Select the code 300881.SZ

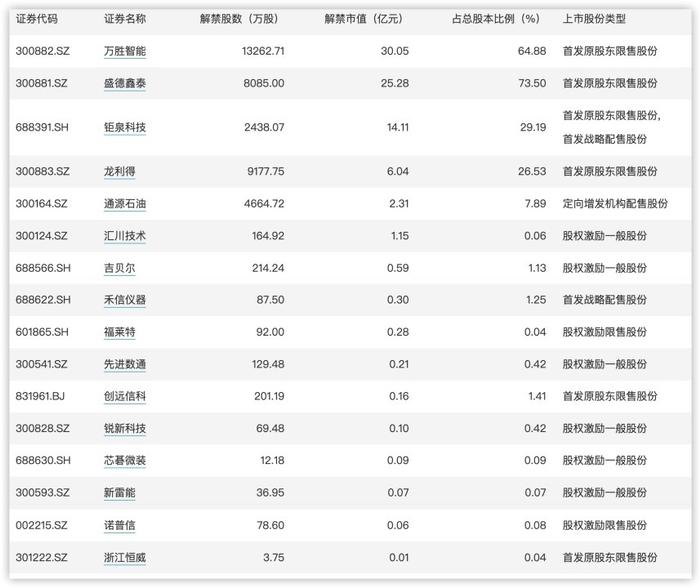(42, 83)
